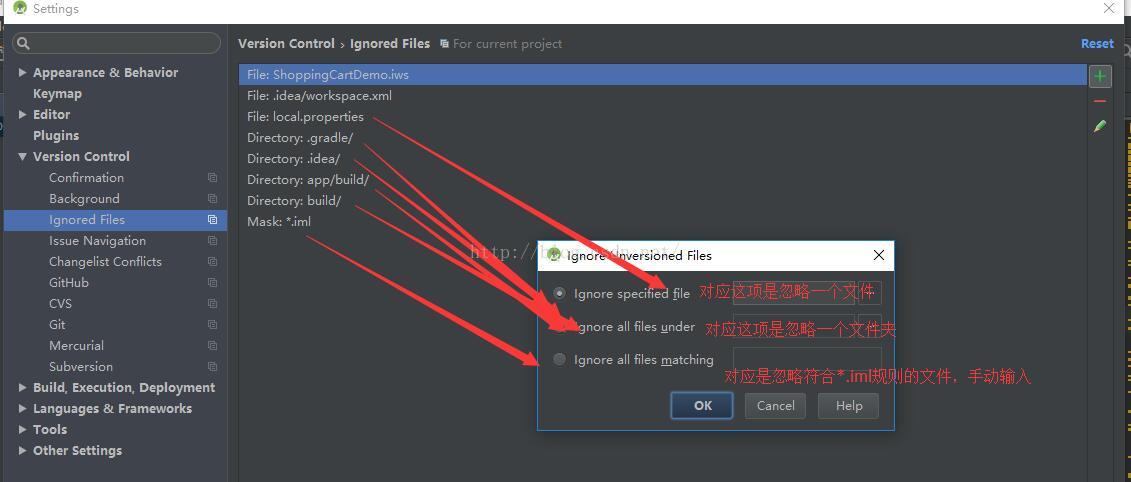Expand Build, Execution, Deployment section
Screen dimensions: 1131x482
tap(22, 387)
